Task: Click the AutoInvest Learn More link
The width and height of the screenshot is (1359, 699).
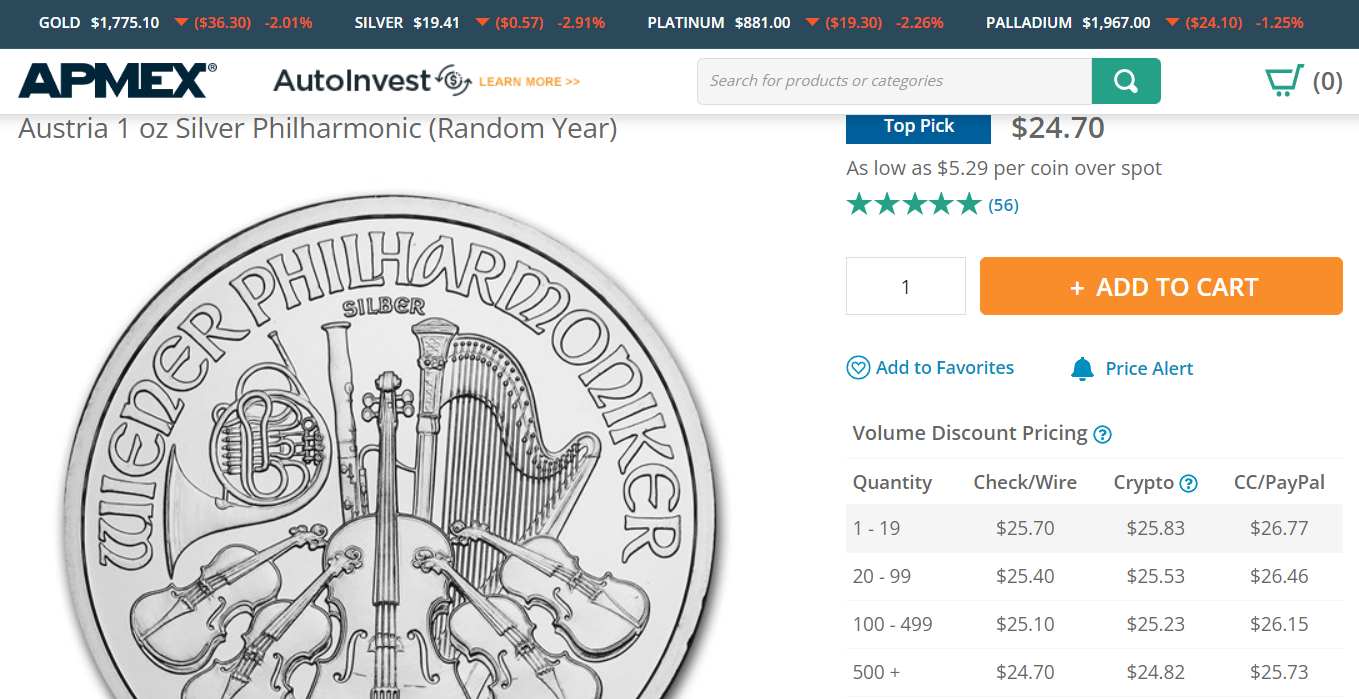Action: (x=529, y=82)
